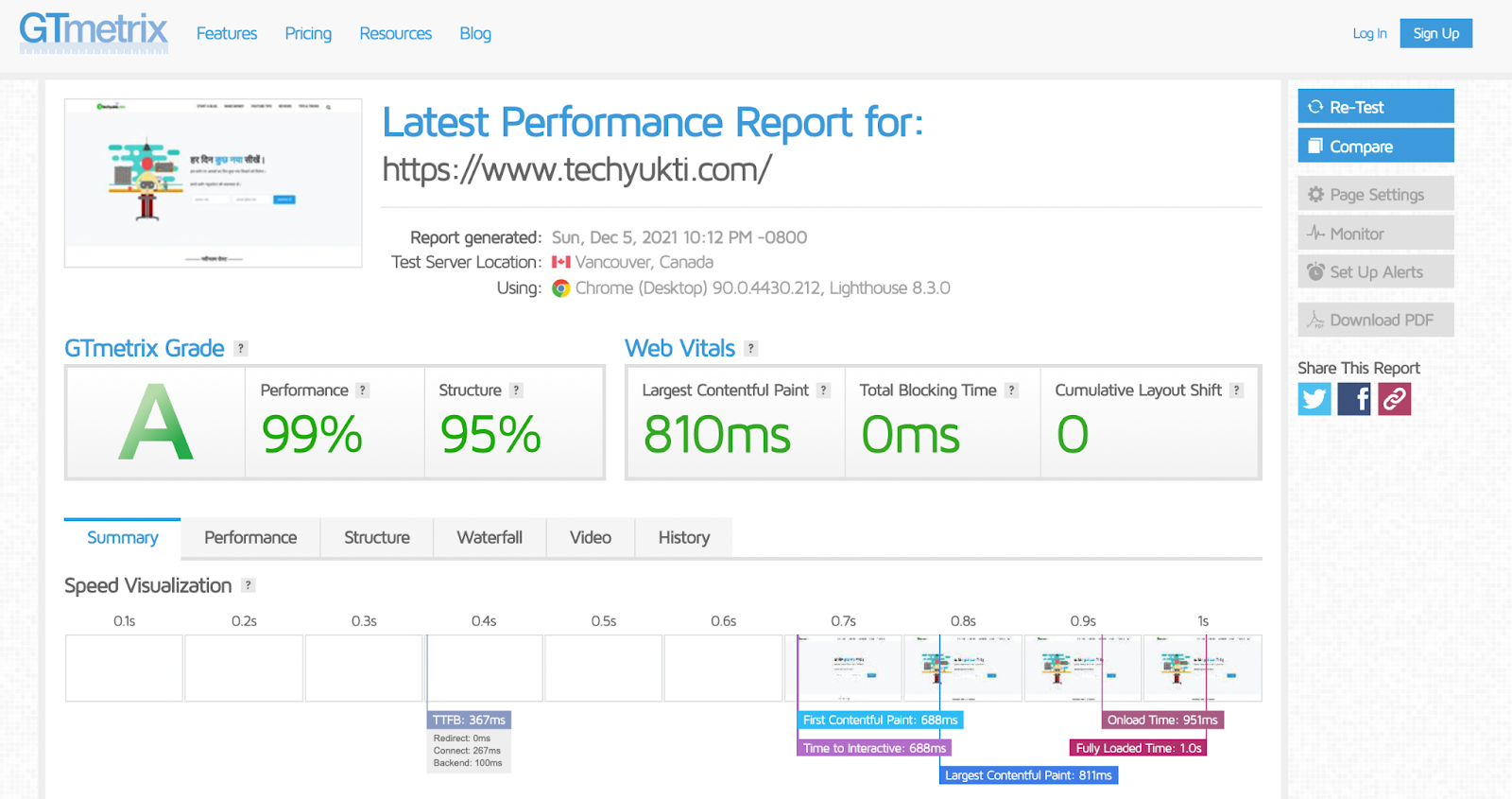1512x799 pixels.
Task: Share report via Twitter icon
Action: coord(1314,399)
